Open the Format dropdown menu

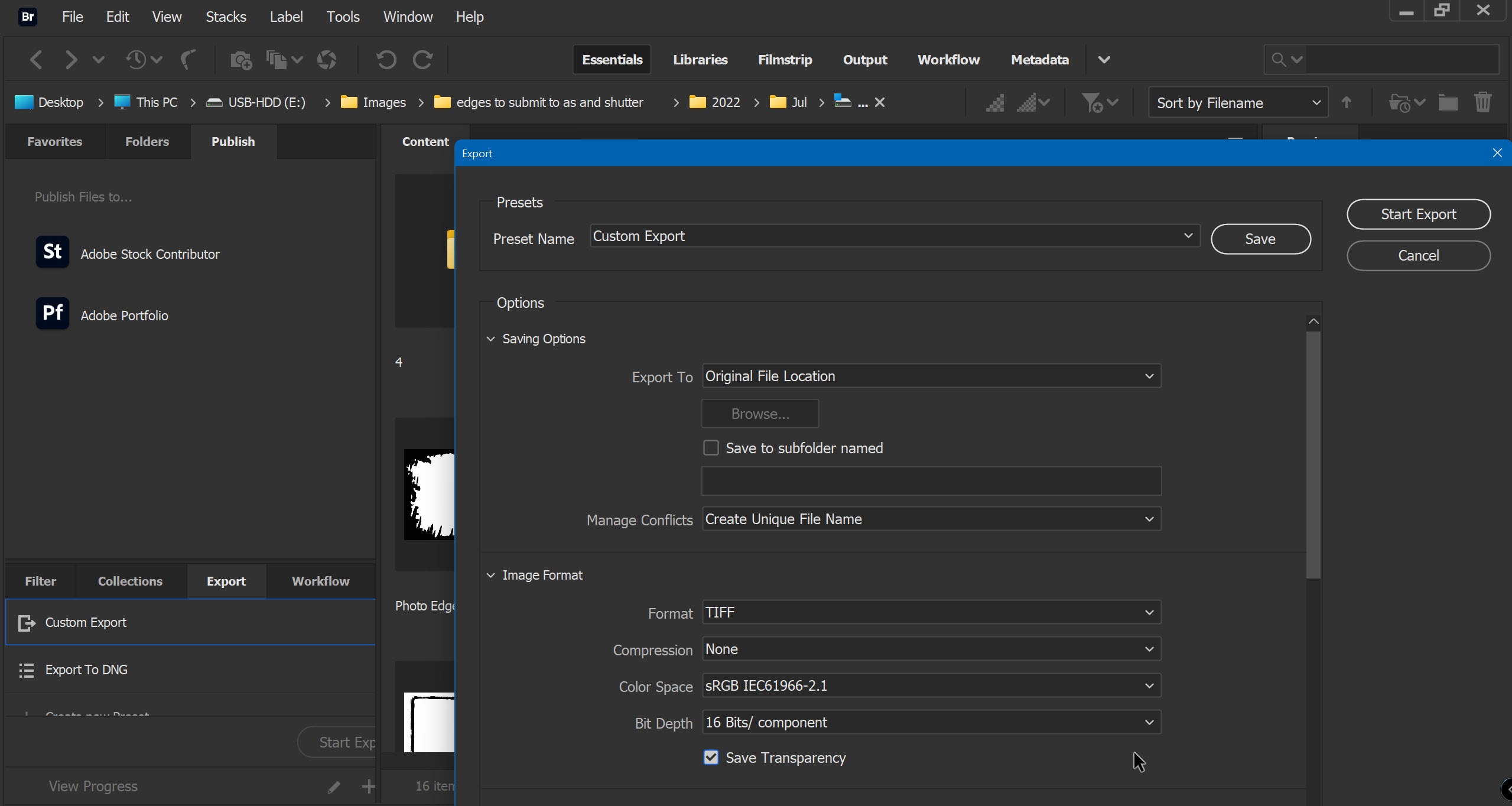coord(929,612)
